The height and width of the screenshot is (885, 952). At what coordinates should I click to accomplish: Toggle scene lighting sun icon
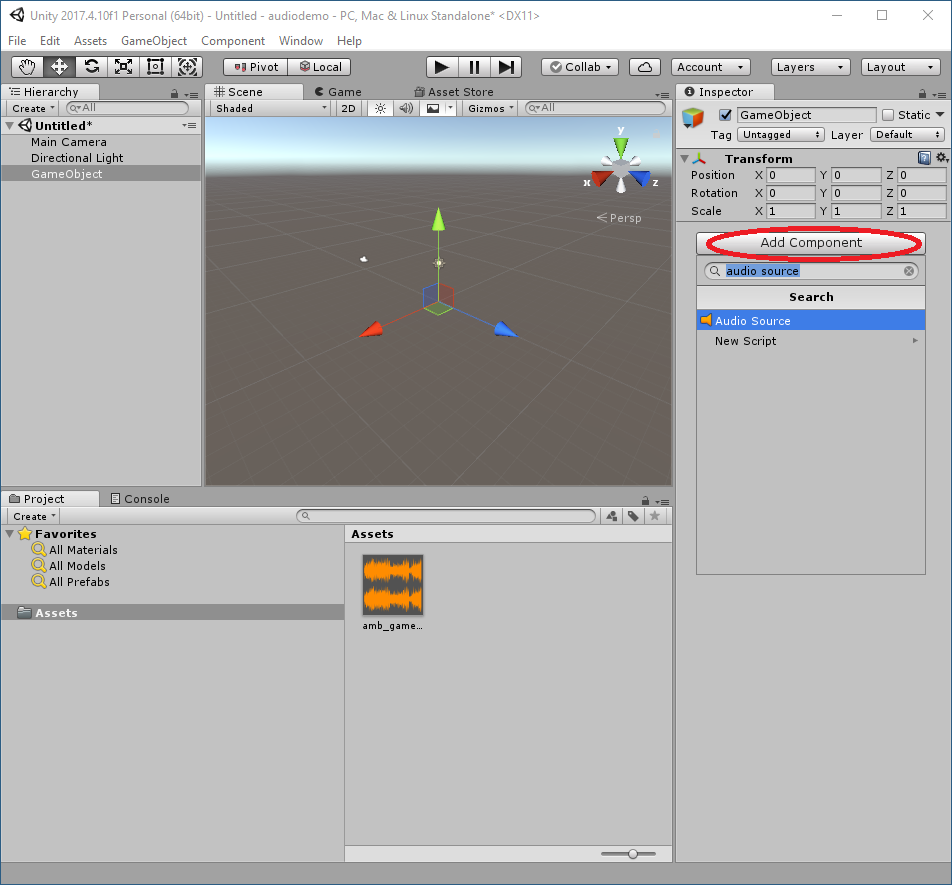(x=380, y=108)
